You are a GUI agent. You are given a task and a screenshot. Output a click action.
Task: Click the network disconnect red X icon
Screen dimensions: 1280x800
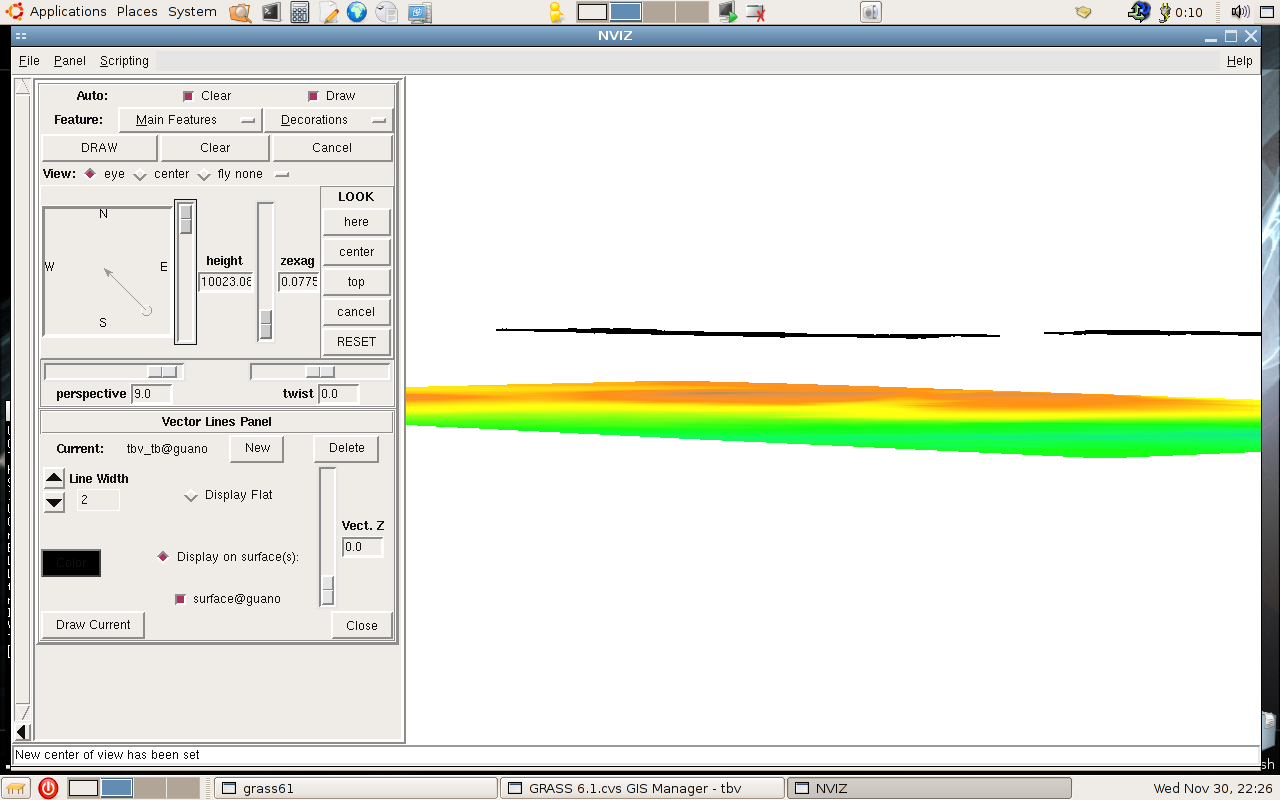(757, 13)
